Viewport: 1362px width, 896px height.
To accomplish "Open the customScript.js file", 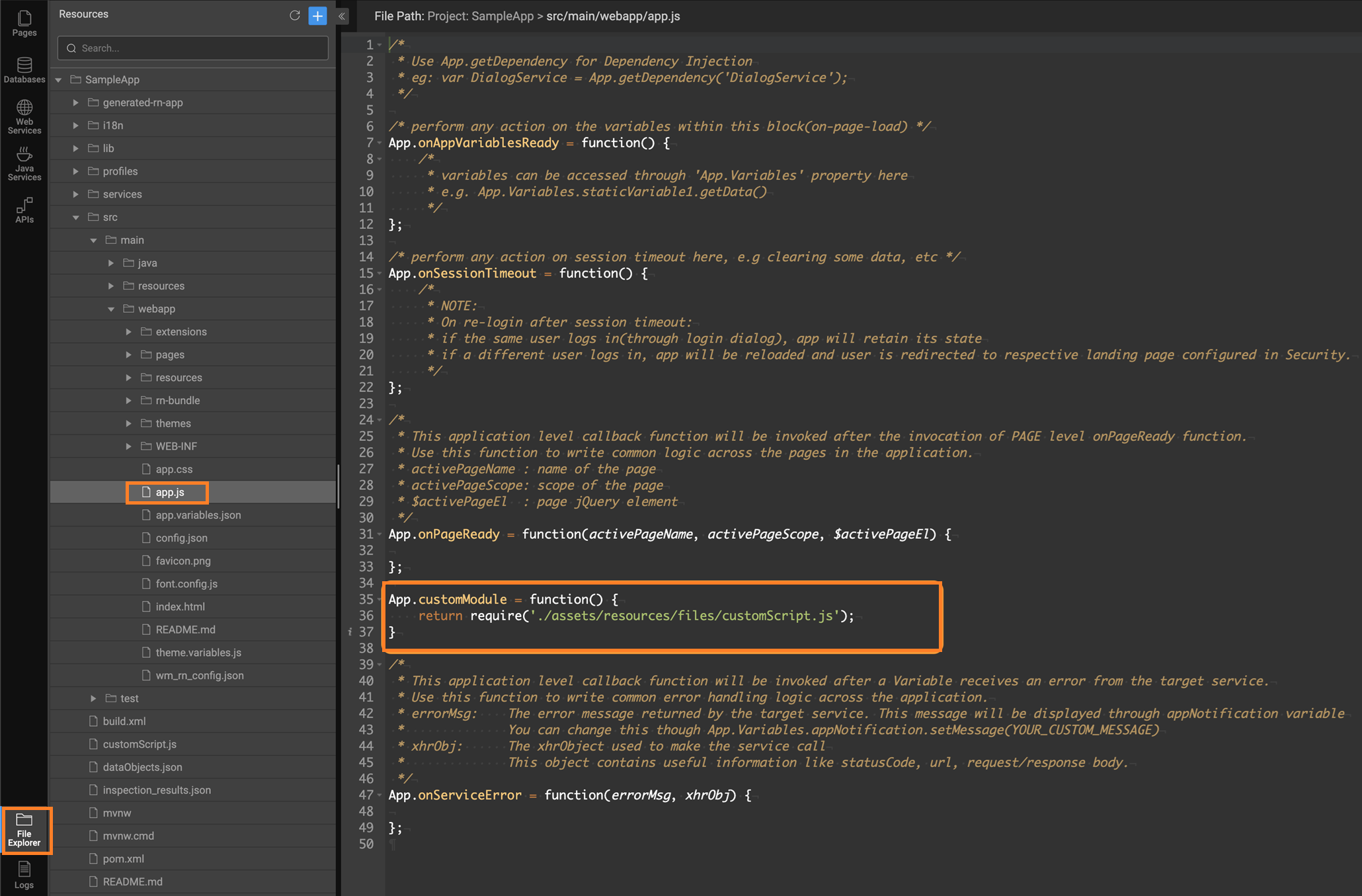I will 139,744.
